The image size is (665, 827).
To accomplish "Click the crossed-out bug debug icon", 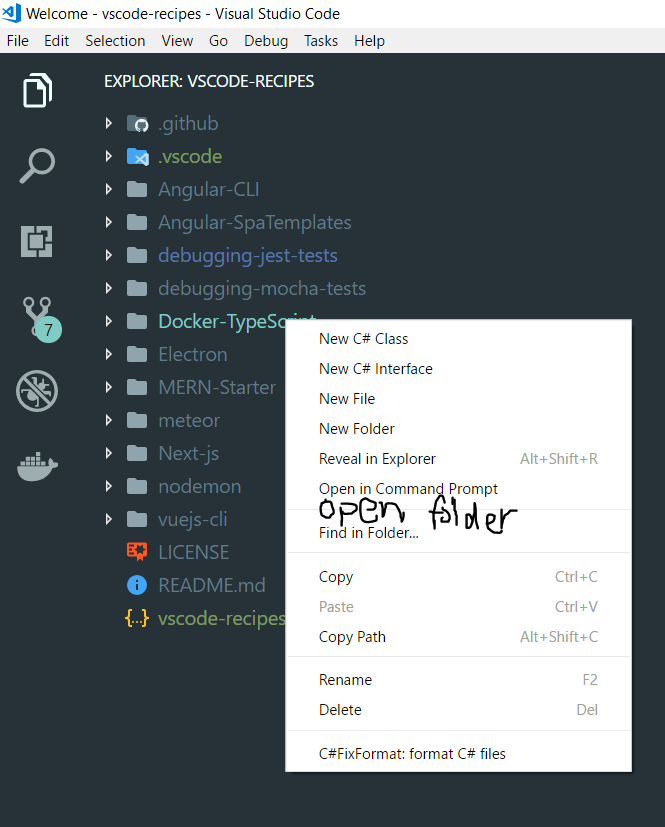I will (36, 391).
